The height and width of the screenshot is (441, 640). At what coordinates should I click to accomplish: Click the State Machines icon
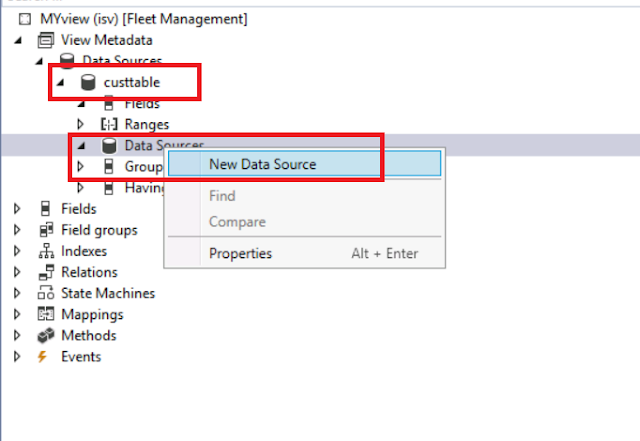pos(45,293)
